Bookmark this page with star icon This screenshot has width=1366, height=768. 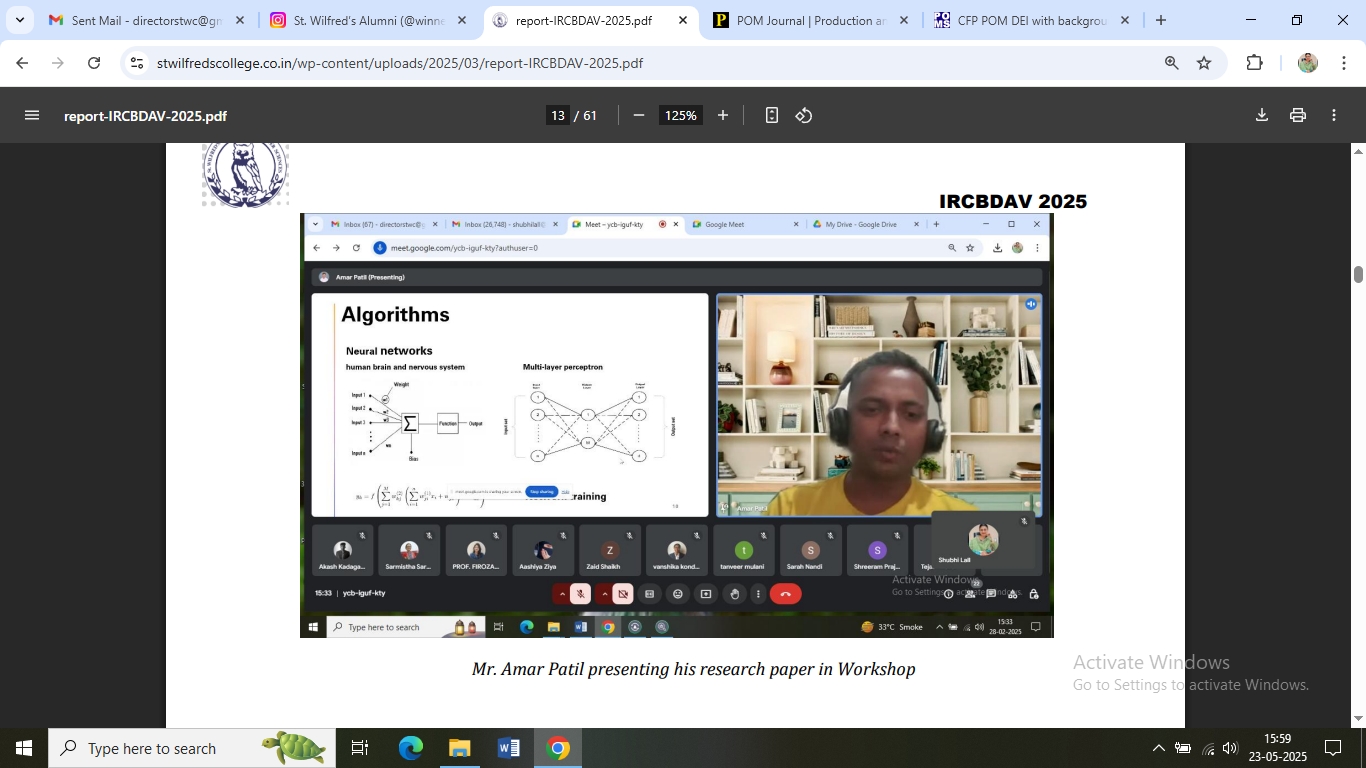tap(1204, 63)
